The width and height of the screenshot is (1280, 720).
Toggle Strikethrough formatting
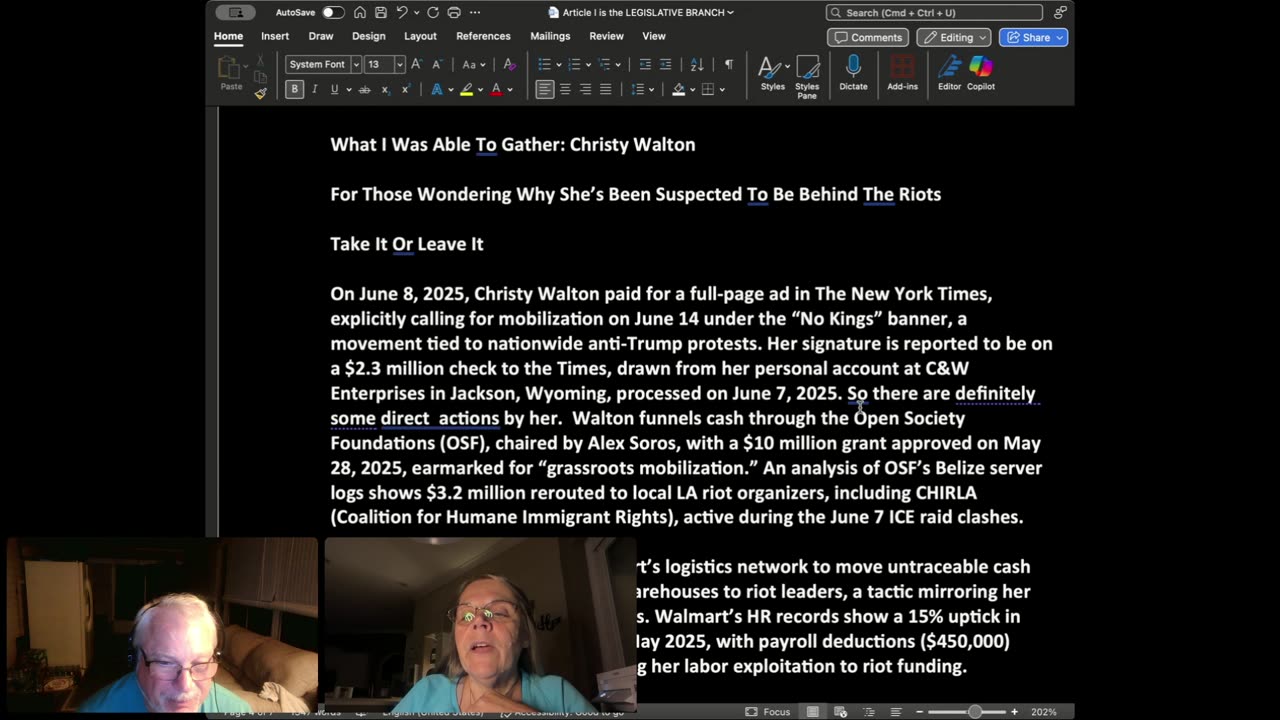coord(364,89)
